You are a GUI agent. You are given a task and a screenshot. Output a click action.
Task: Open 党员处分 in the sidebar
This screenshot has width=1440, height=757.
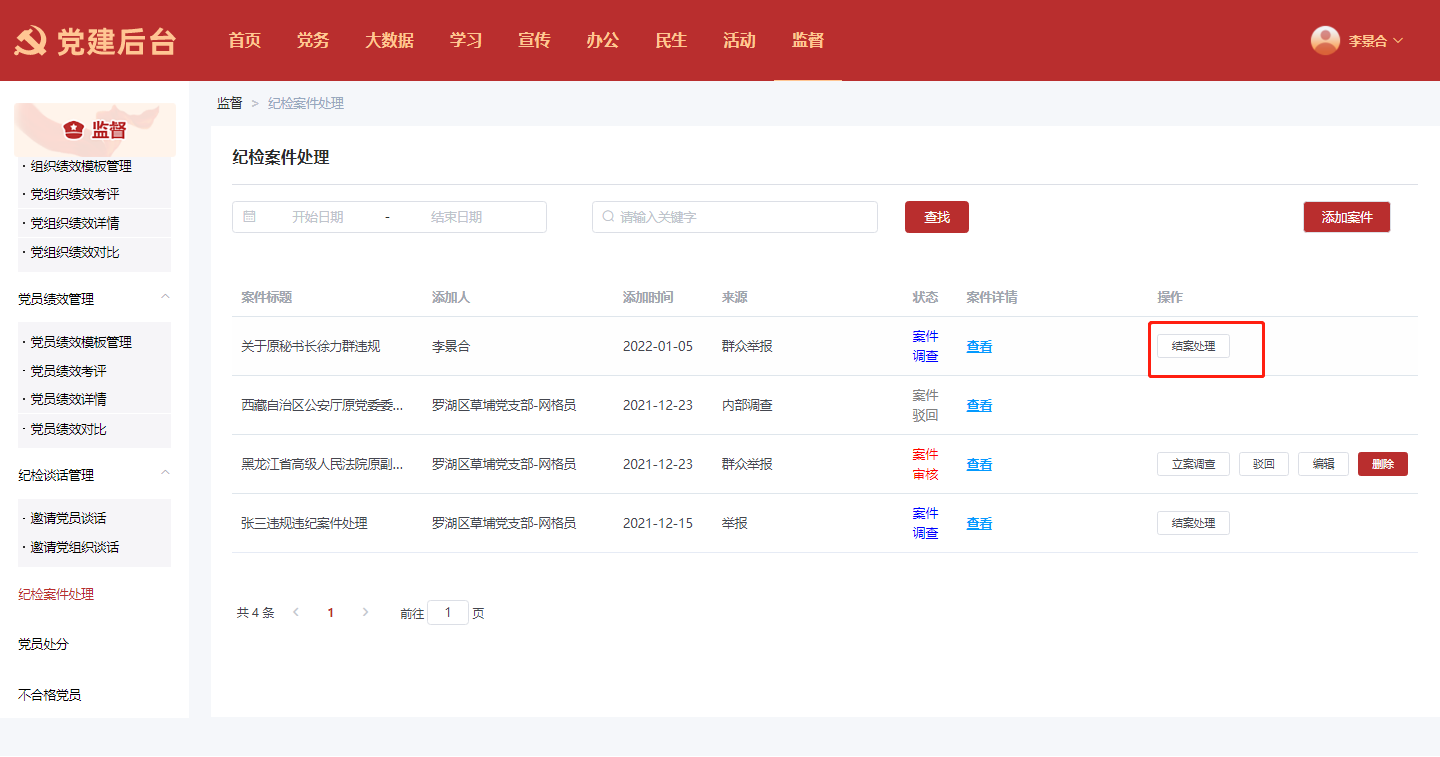pos(44,644)
